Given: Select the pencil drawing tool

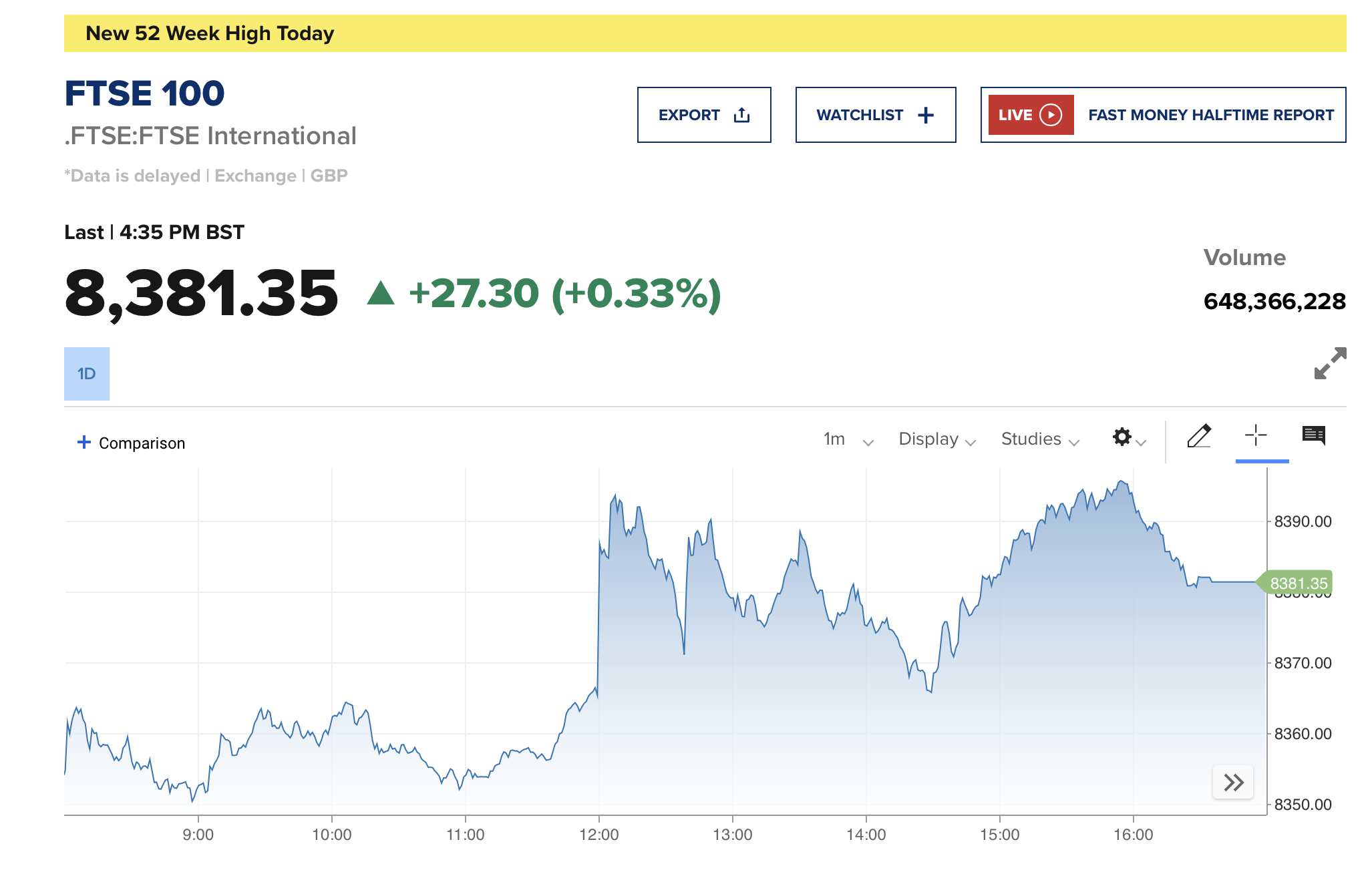Looking at the screenshot, I should 1199,436.
